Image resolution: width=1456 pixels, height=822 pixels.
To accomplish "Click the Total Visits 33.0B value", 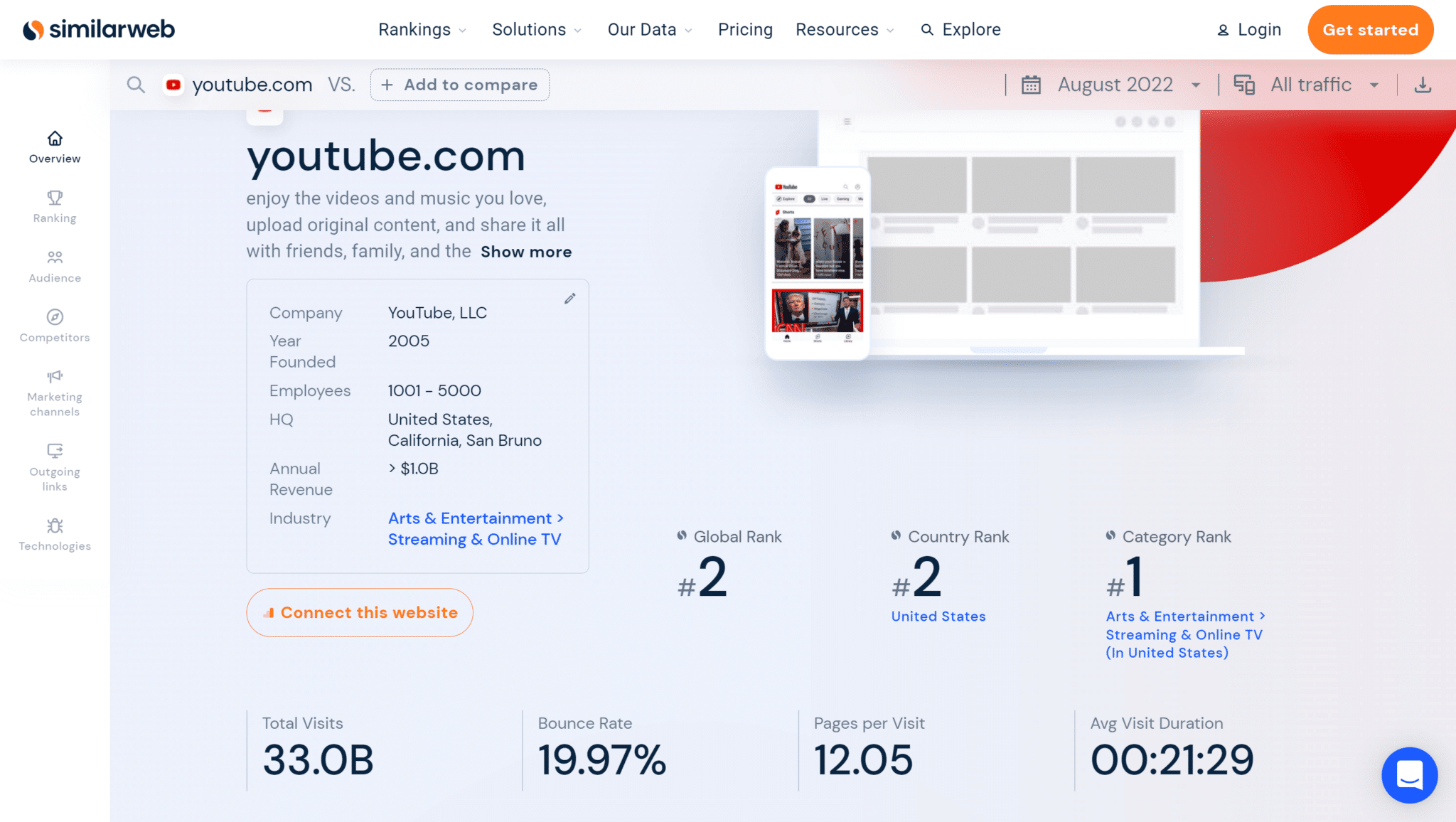I will [318, 759].
